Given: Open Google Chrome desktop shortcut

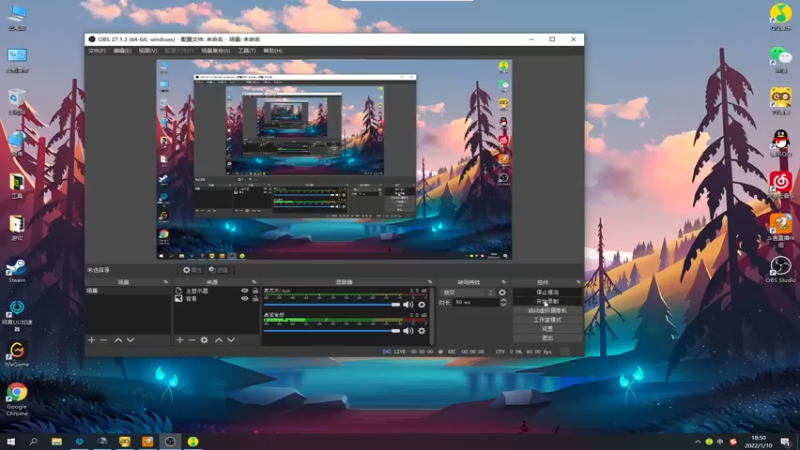Looking at the screenshot, I should pos(16,399).
